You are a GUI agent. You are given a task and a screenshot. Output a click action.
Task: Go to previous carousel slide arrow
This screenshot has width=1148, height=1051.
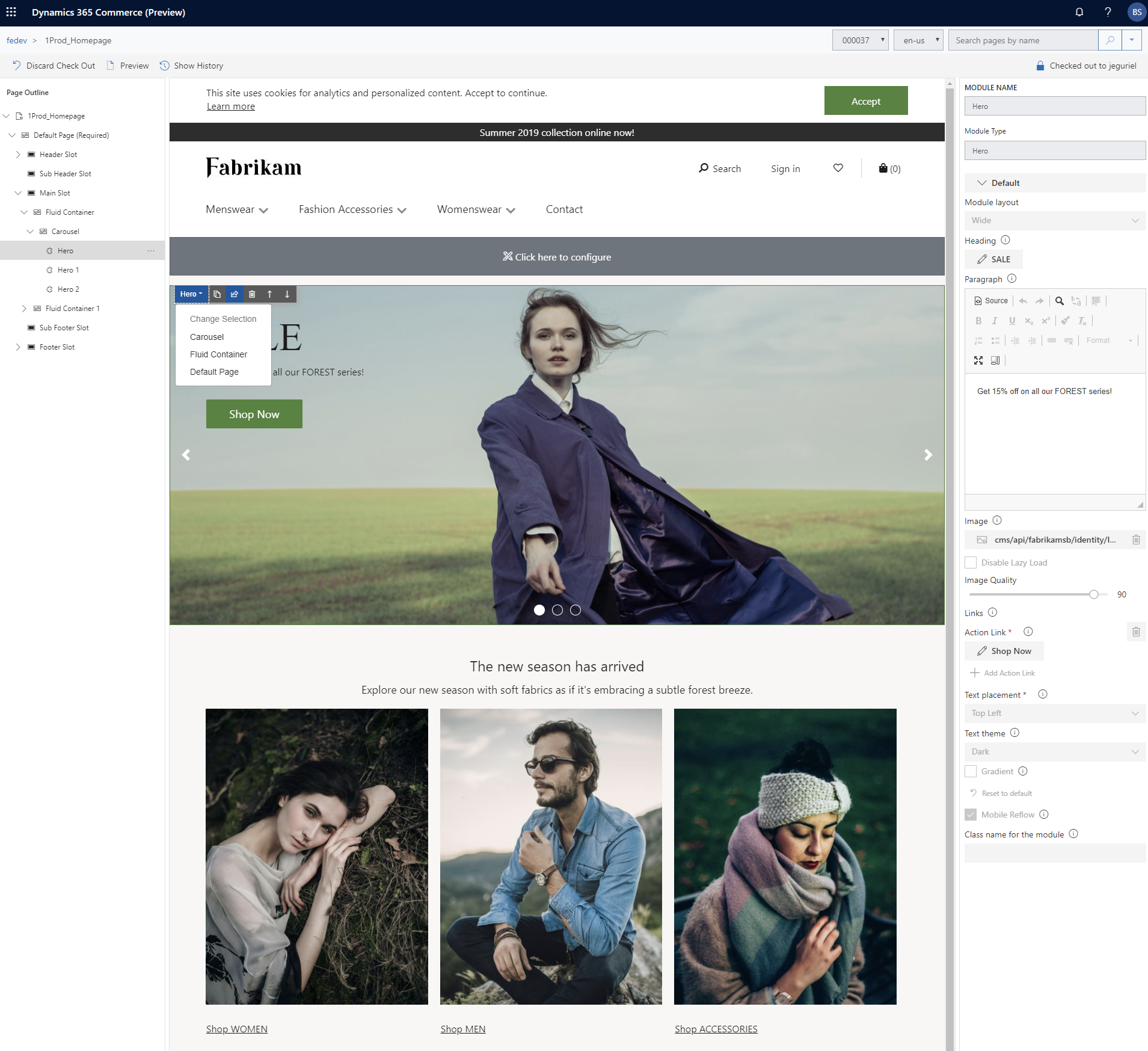pos(186,455)
